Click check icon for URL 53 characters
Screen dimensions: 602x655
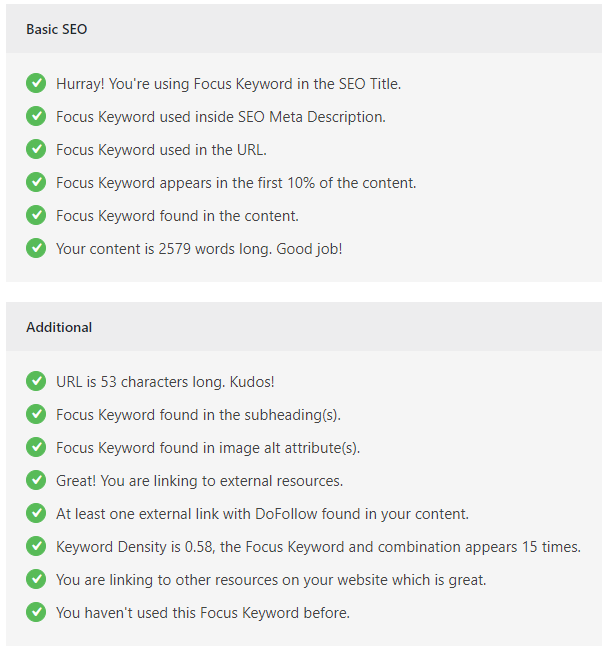pyautogui.click(x=36, y=381)
